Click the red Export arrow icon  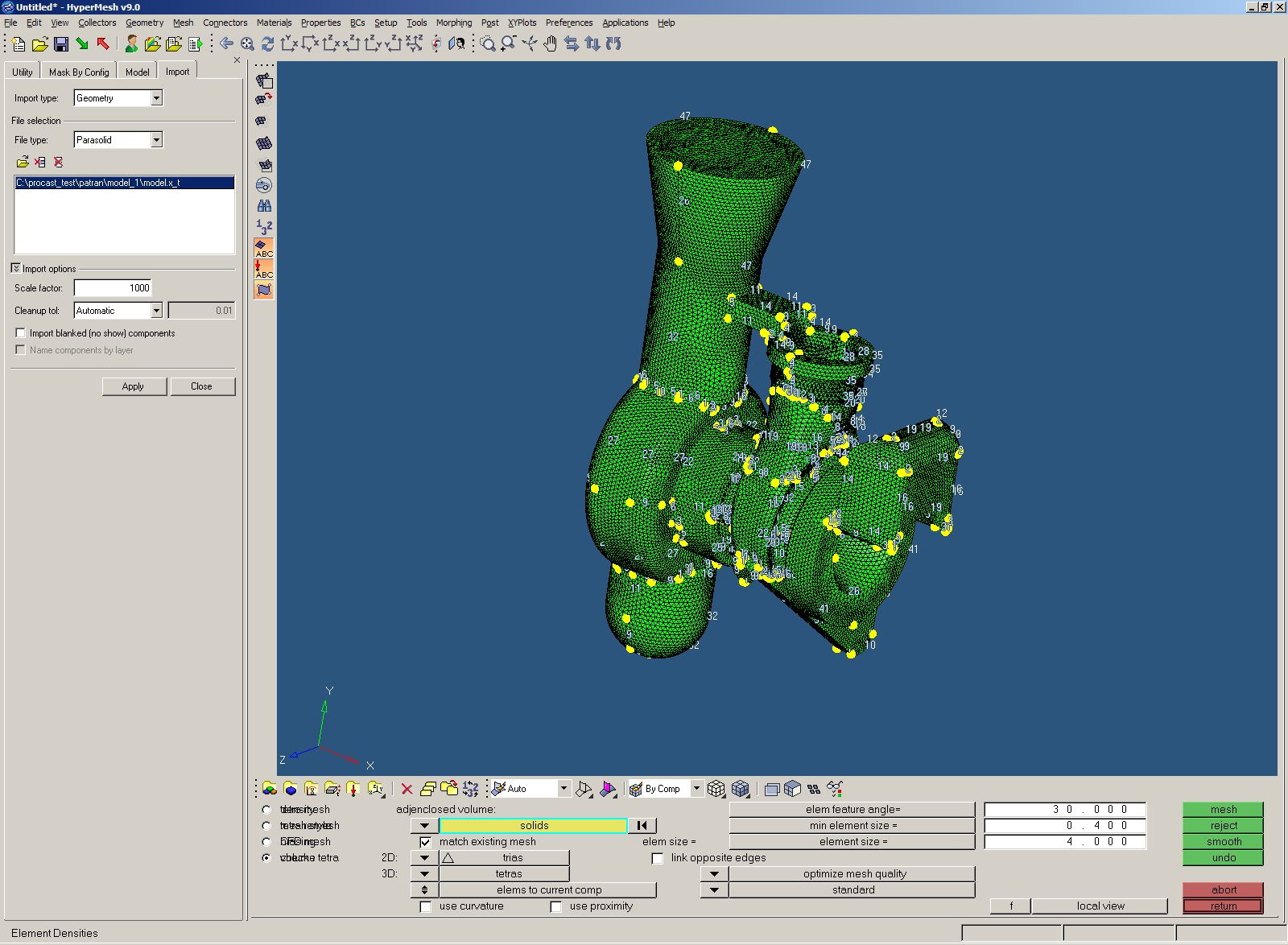click(103, 43)
